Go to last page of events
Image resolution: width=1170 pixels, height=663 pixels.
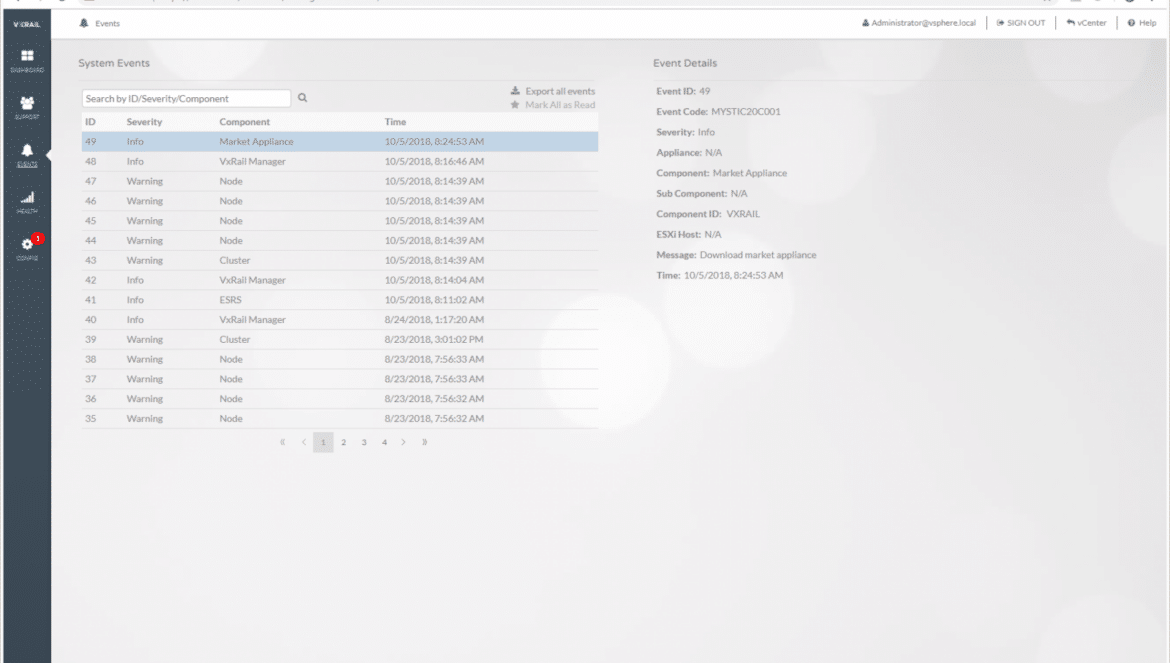pos(425,442)
